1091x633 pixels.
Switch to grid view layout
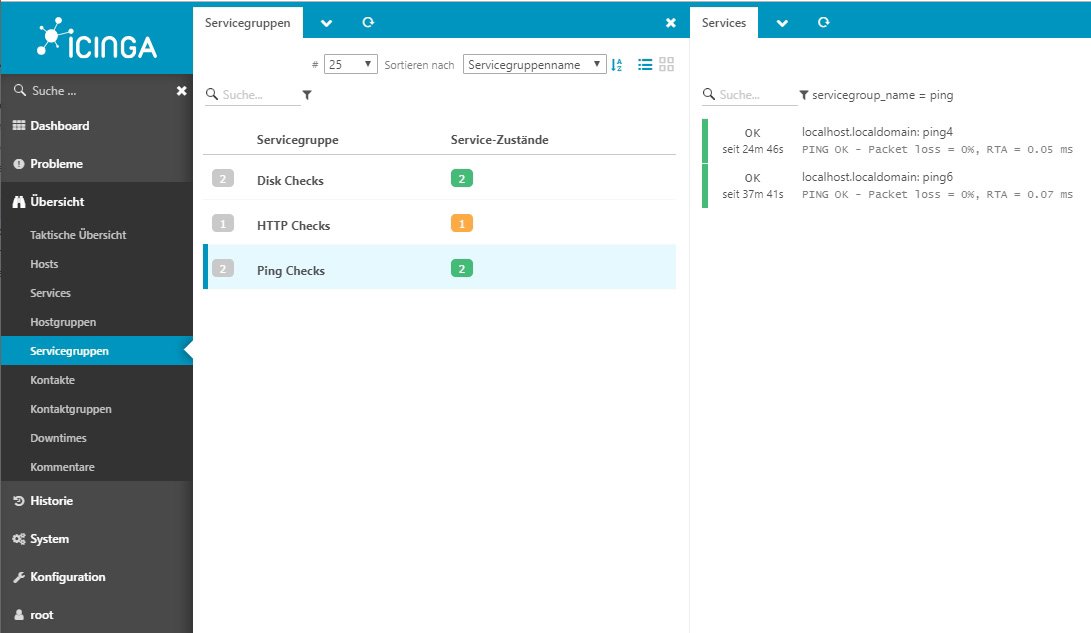pyautogui.click(x=667, y=64)
